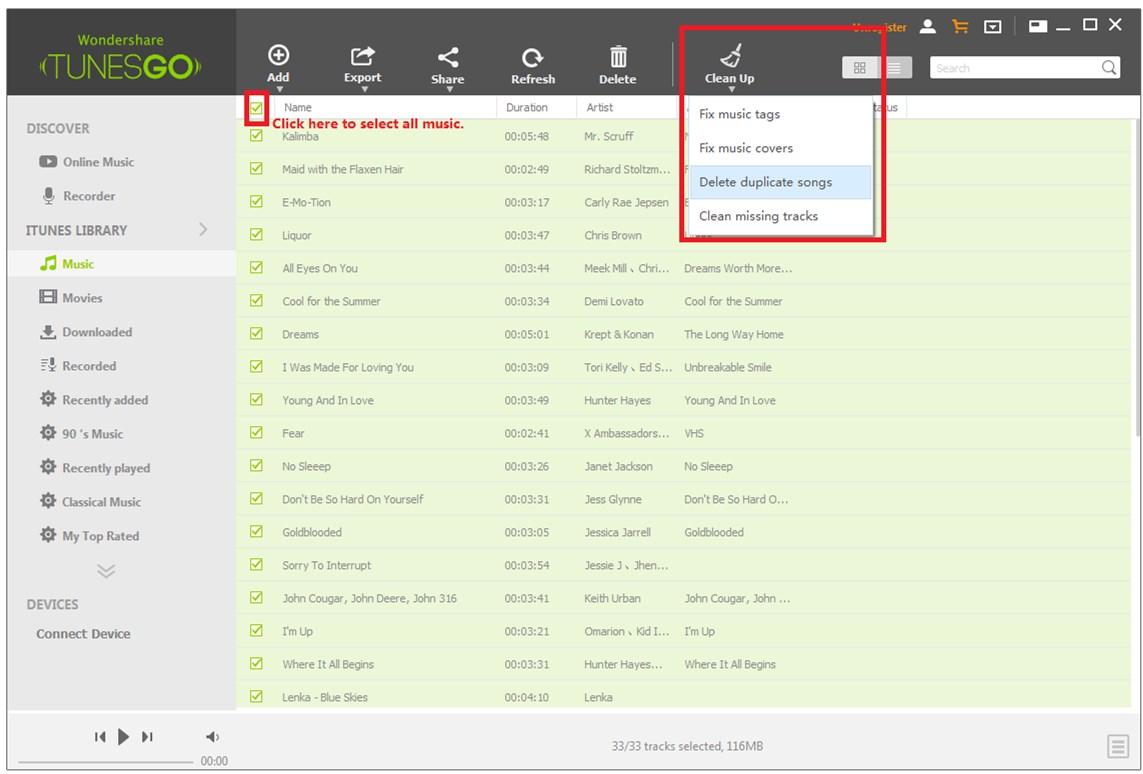Click the Add toolbar icon

[278, 55]
